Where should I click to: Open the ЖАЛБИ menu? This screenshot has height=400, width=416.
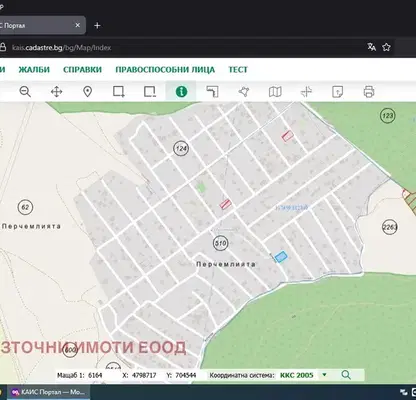pos(34,70)
